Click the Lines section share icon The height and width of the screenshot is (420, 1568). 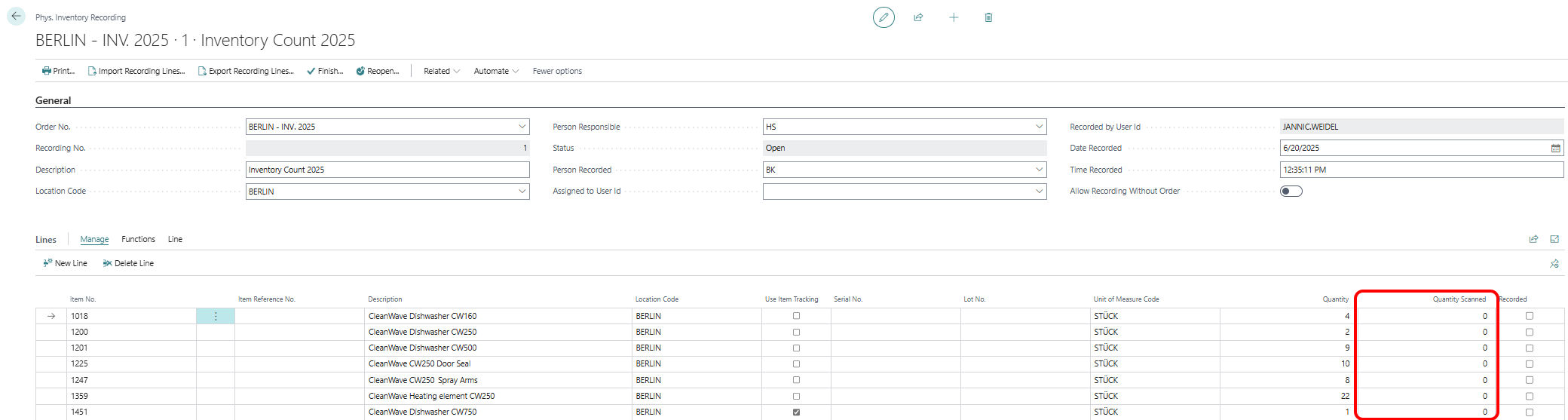(1533, 239)
